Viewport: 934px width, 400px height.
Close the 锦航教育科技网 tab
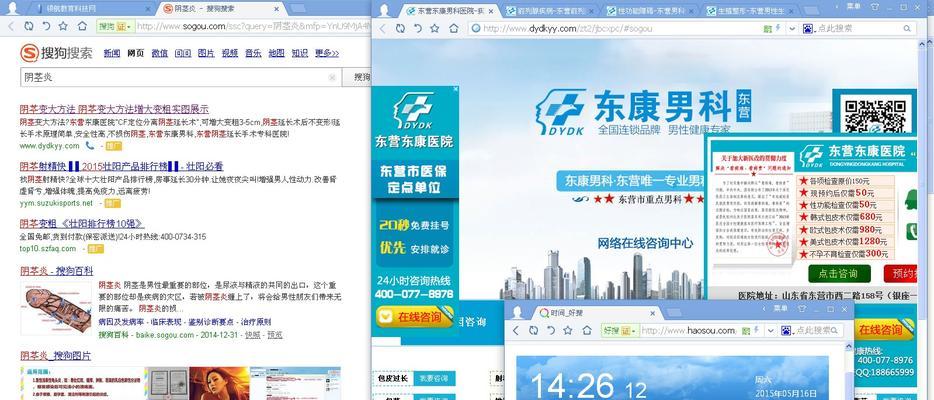[x=149, y=9]
